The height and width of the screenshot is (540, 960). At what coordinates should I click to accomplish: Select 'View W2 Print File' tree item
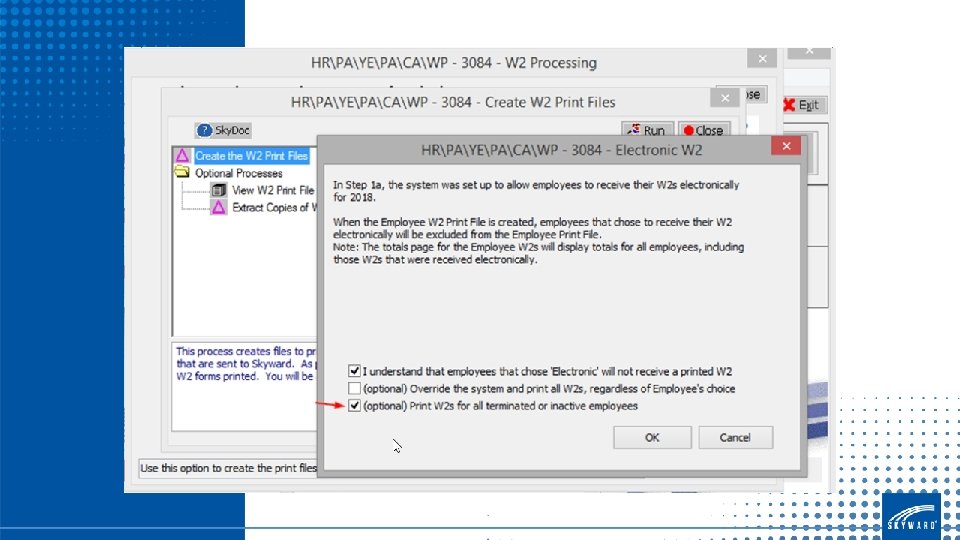272,190
